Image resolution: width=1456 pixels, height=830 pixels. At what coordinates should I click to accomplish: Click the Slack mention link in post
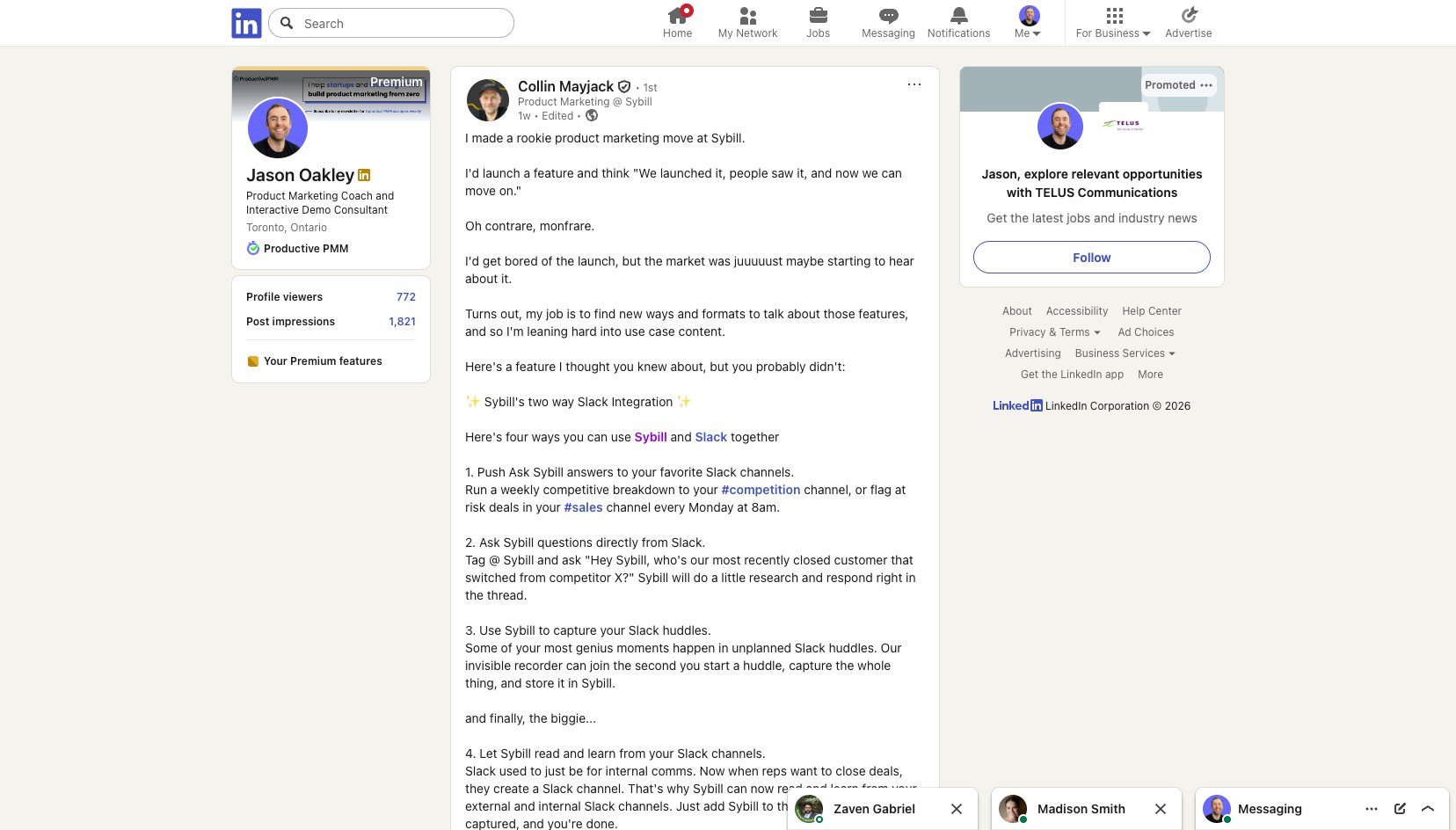(711, 437)
